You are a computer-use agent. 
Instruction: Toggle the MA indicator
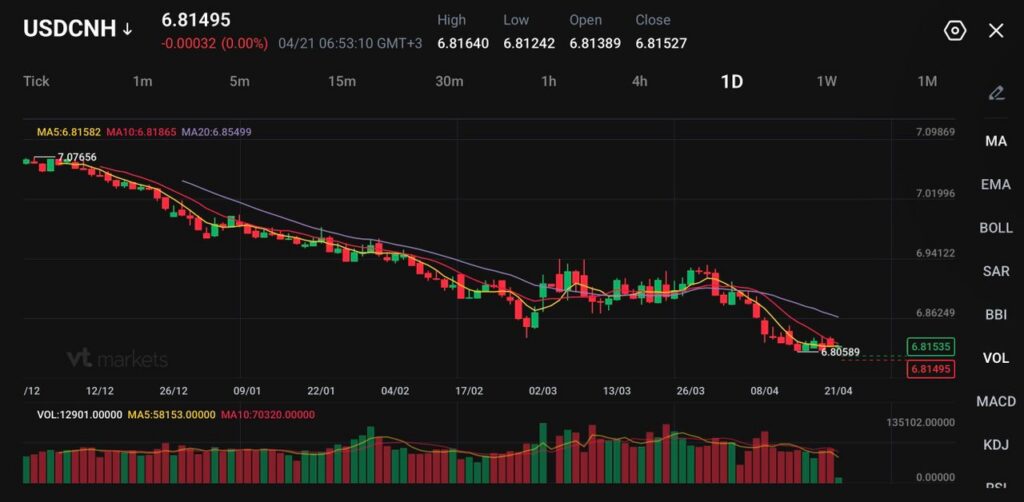996,141
